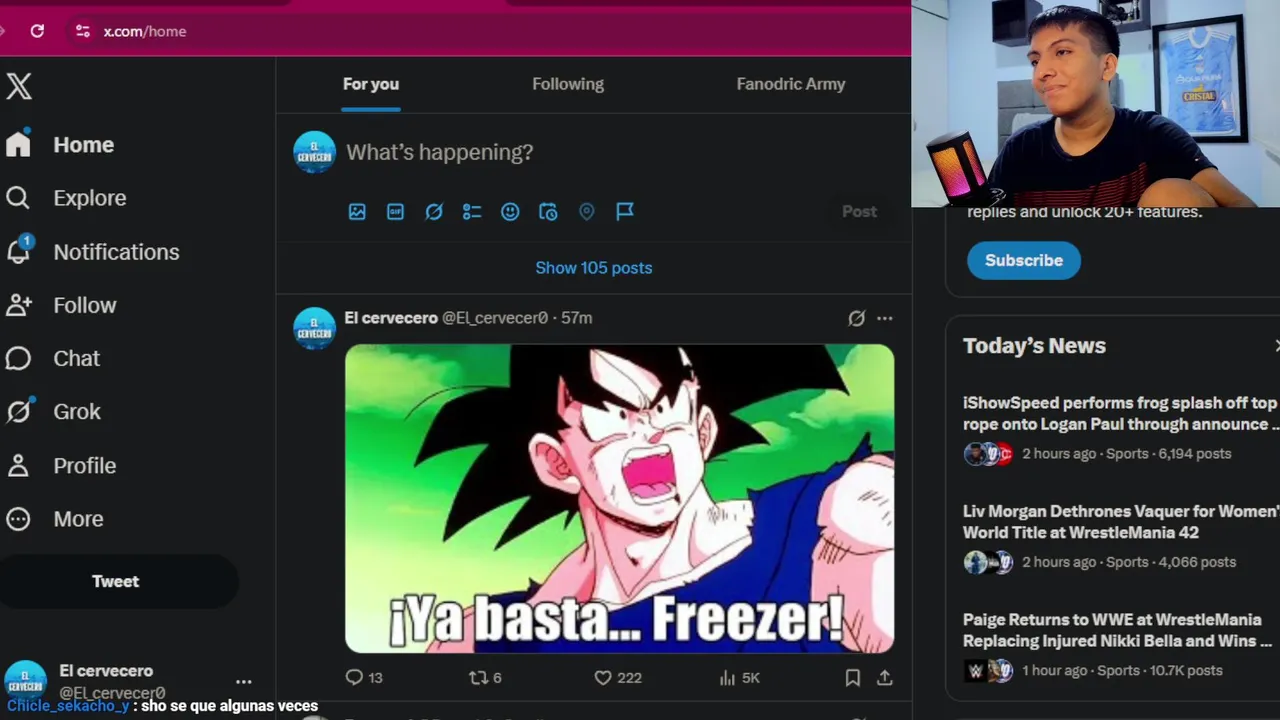Click the blue Subscribe button

point(1023,260)
